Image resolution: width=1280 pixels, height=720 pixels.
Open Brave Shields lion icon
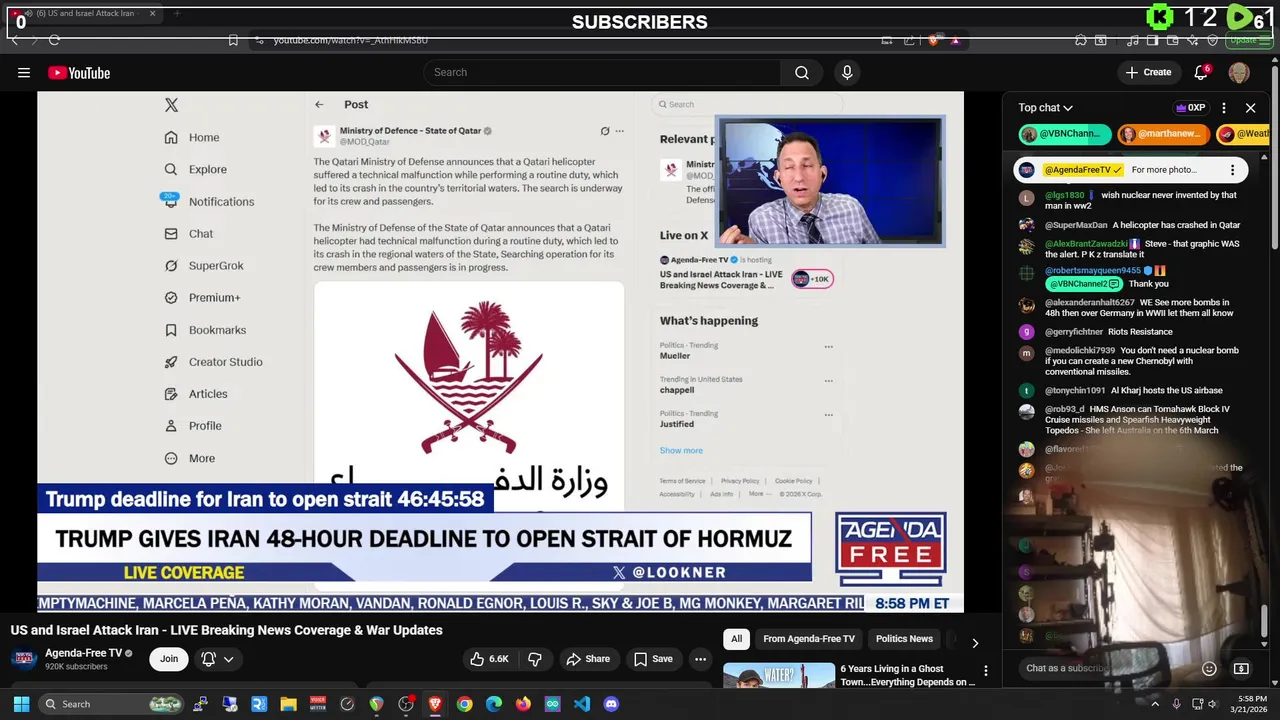click(x=934, y=40)
